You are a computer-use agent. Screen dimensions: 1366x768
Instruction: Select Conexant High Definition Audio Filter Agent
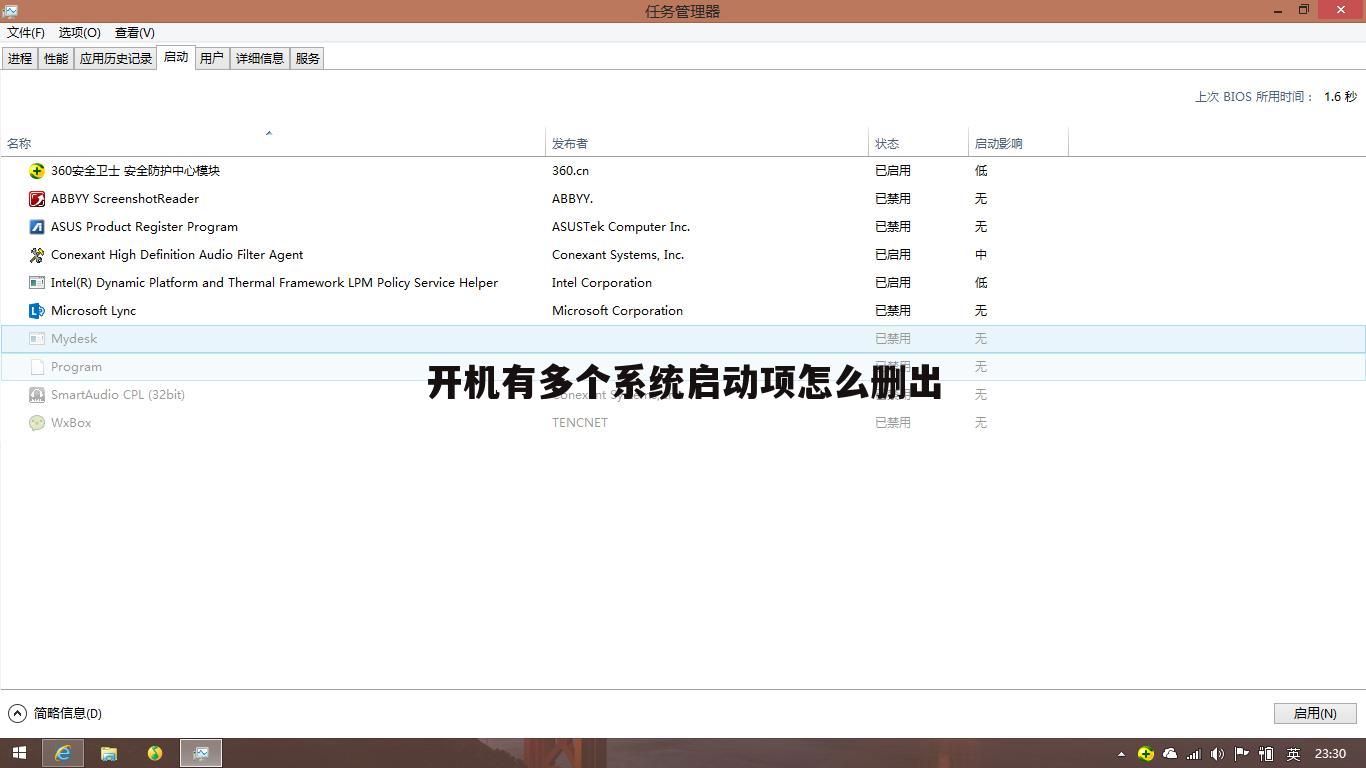(683, 255)
